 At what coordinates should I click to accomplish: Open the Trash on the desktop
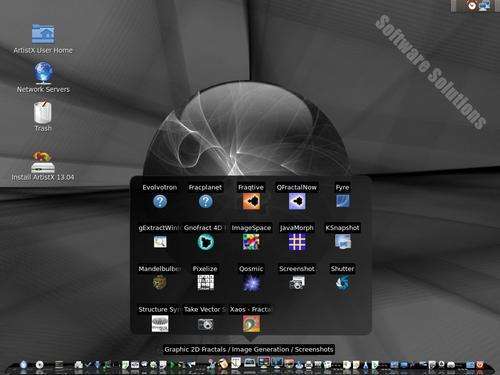click(x=43, y=112)
